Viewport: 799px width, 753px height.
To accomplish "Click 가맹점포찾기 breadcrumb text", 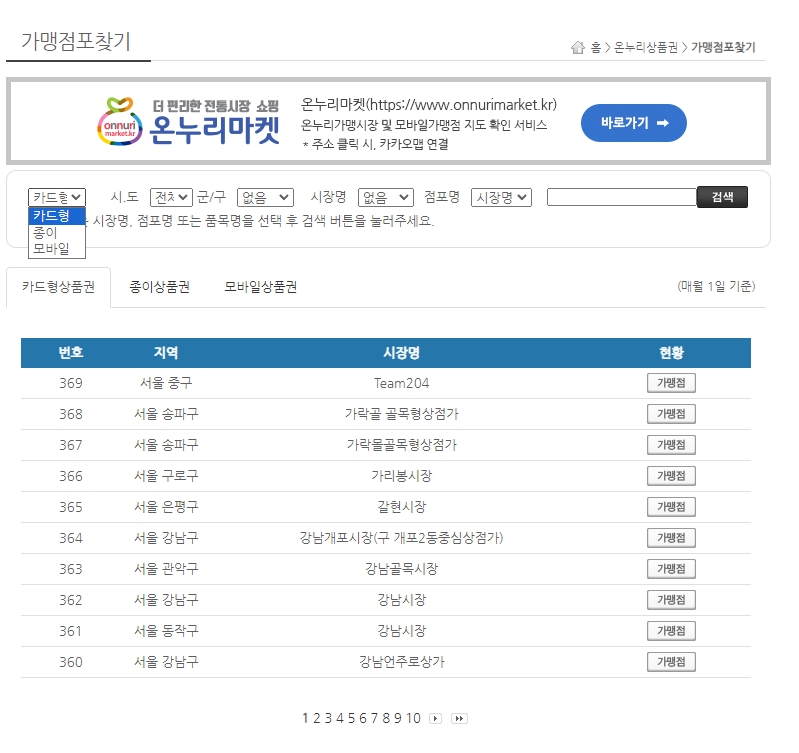I will coord(723,47).
